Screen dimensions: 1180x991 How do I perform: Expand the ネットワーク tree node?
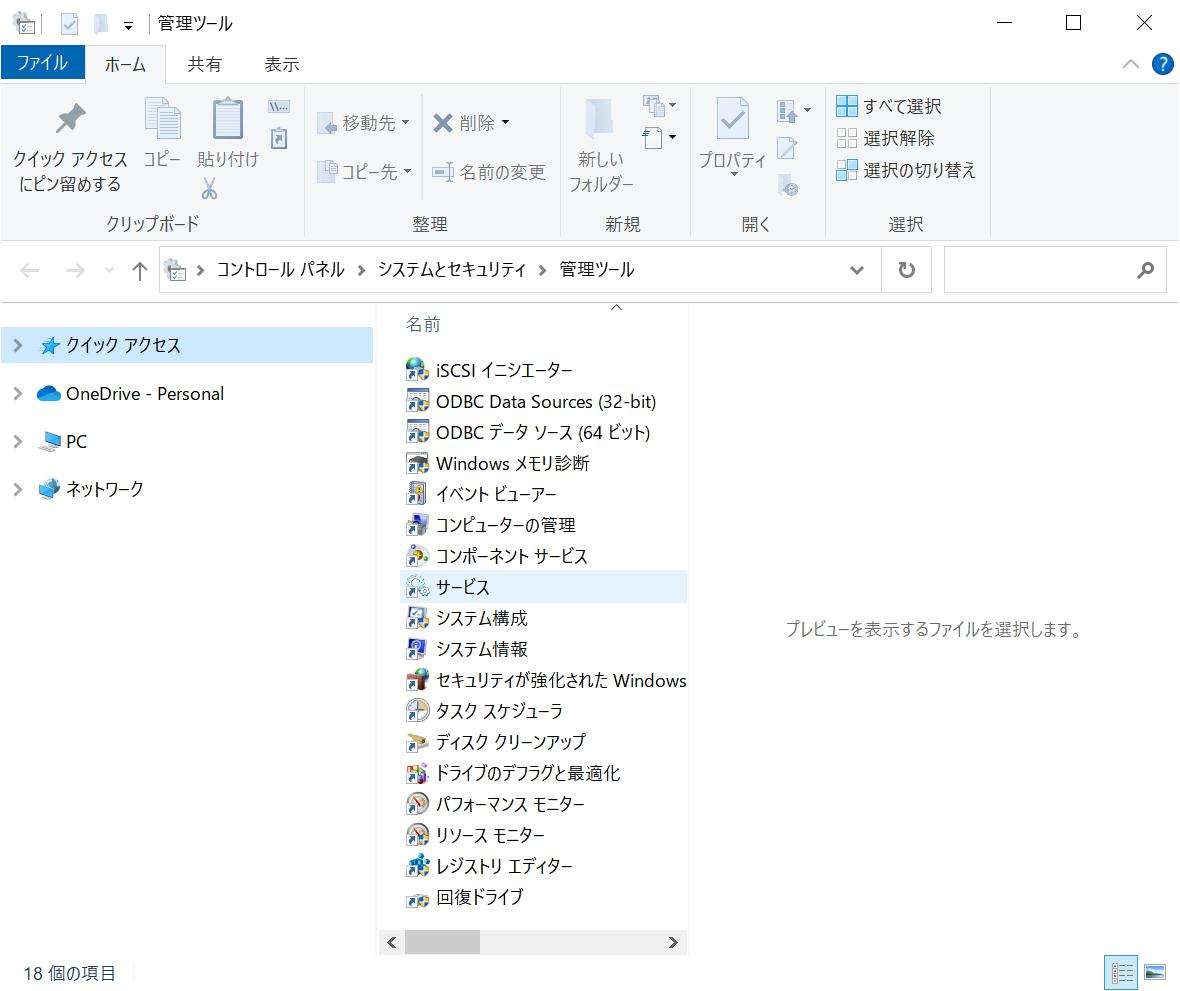18,489
